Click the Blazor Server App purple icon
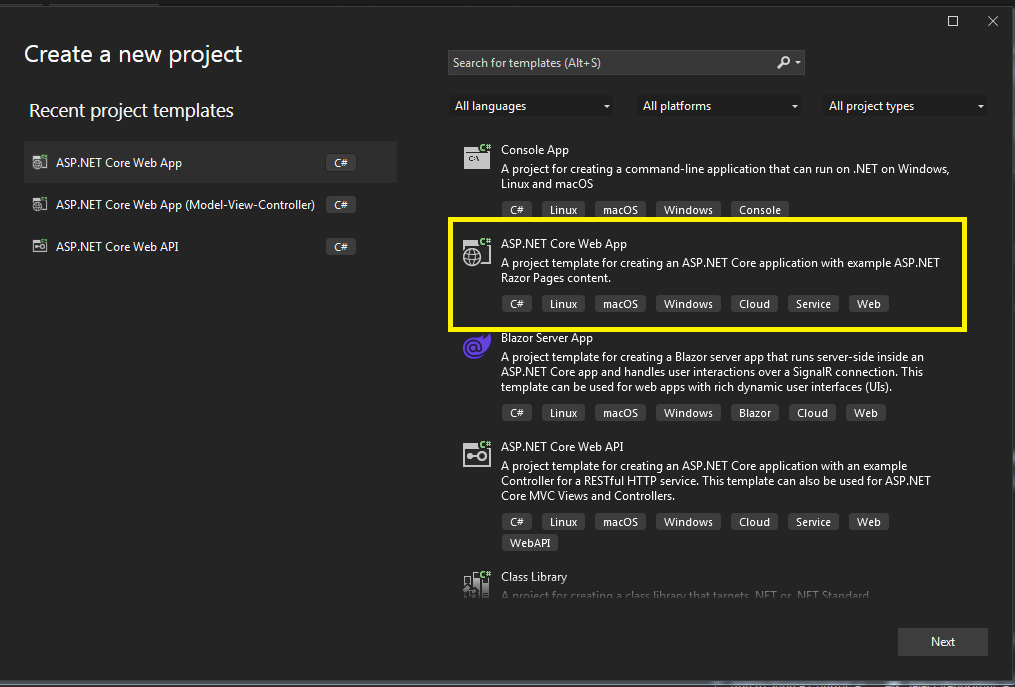 (476, 347)
